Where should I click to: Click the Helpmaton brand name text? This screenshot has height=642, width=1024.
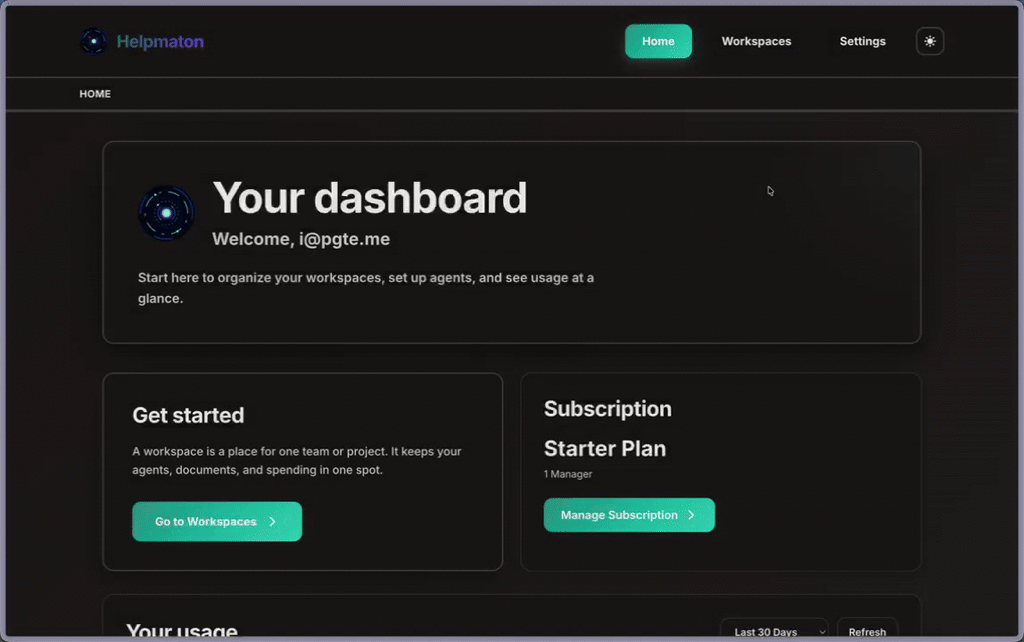pyautogui.click(x=160, y=42)
